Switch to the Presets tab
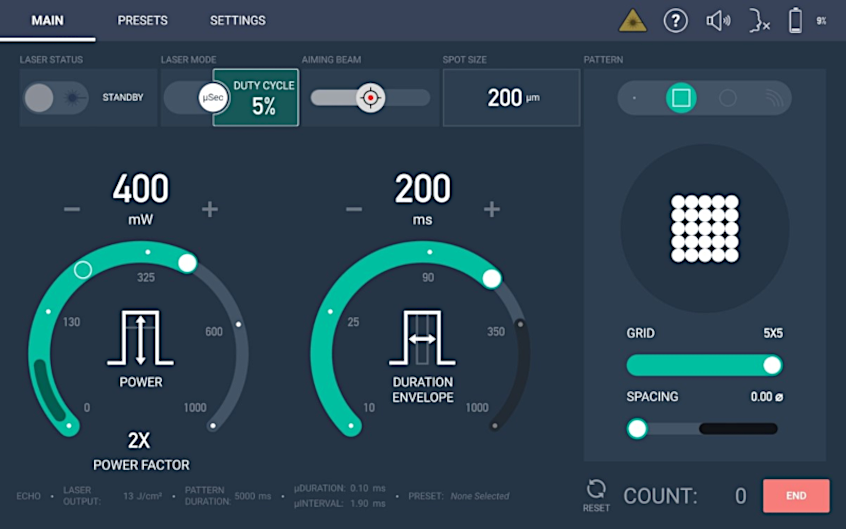 pyautogui.click(x=142, y=20)
